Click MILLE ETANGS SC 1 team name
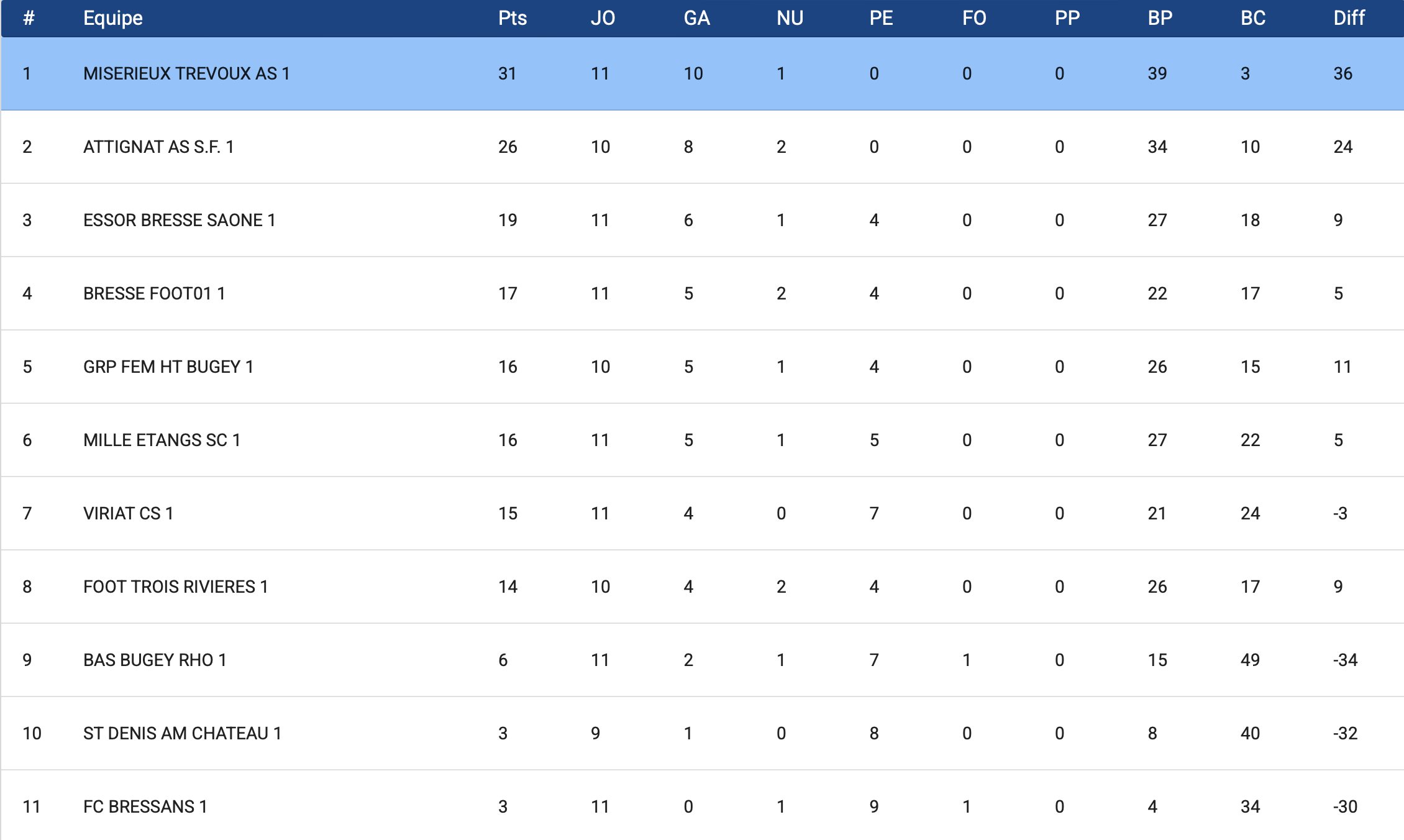This screenshot has width=1404, height=840. (x=162, y=440)
